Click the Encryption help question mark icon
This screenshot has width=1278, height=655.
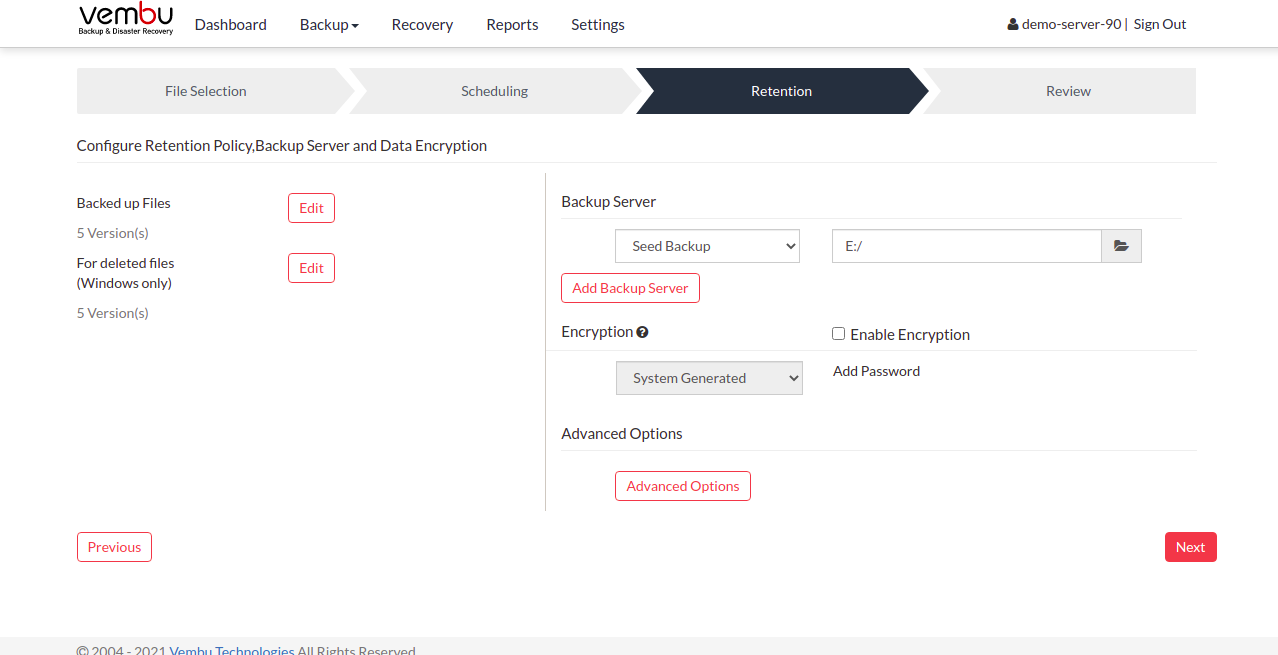(642, 332)
